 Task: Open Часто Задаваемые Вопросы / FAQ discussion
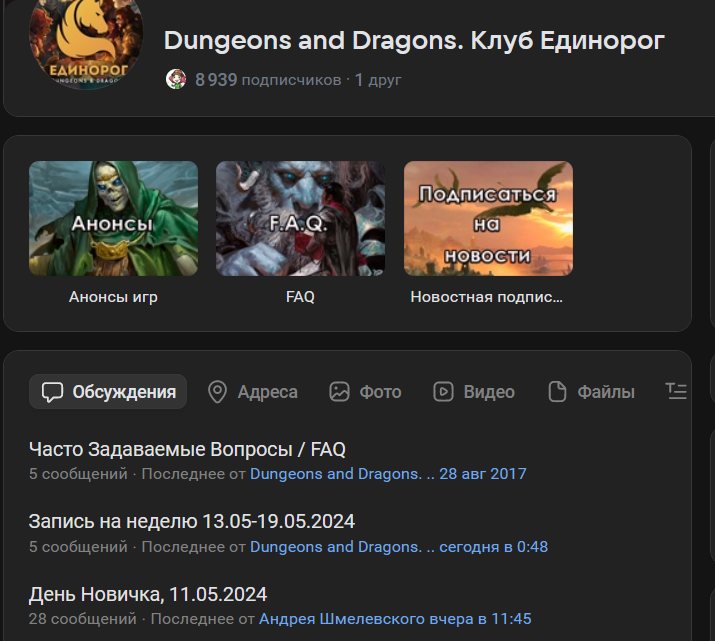[187, 450]
